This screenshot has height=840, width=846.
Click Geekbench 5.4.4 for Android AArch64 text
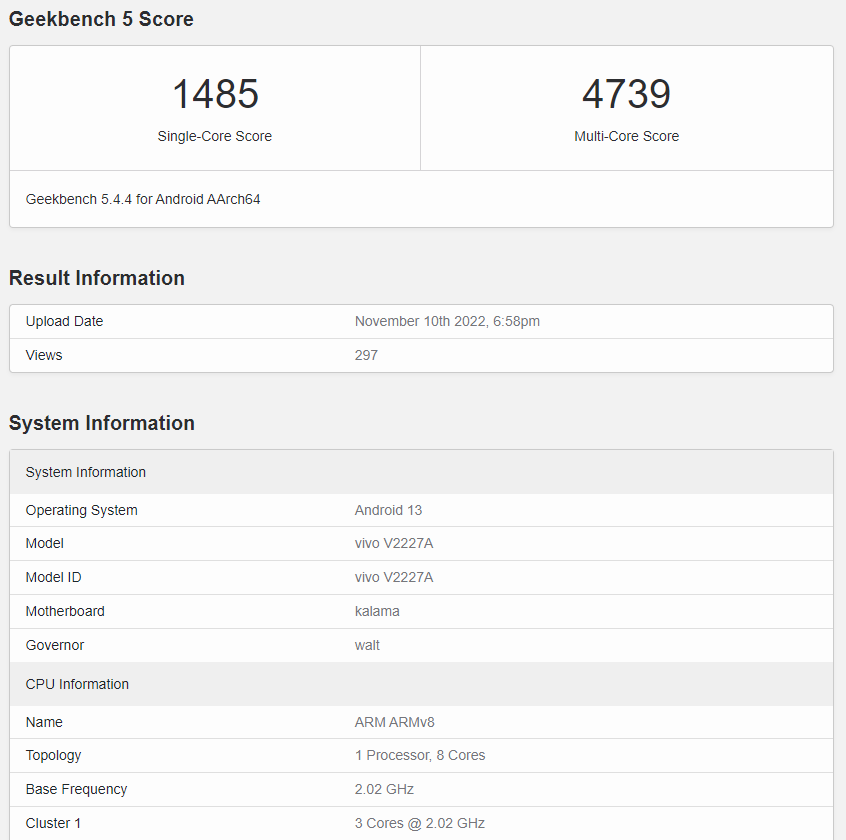pyautogui.click(x=143, y=199)
